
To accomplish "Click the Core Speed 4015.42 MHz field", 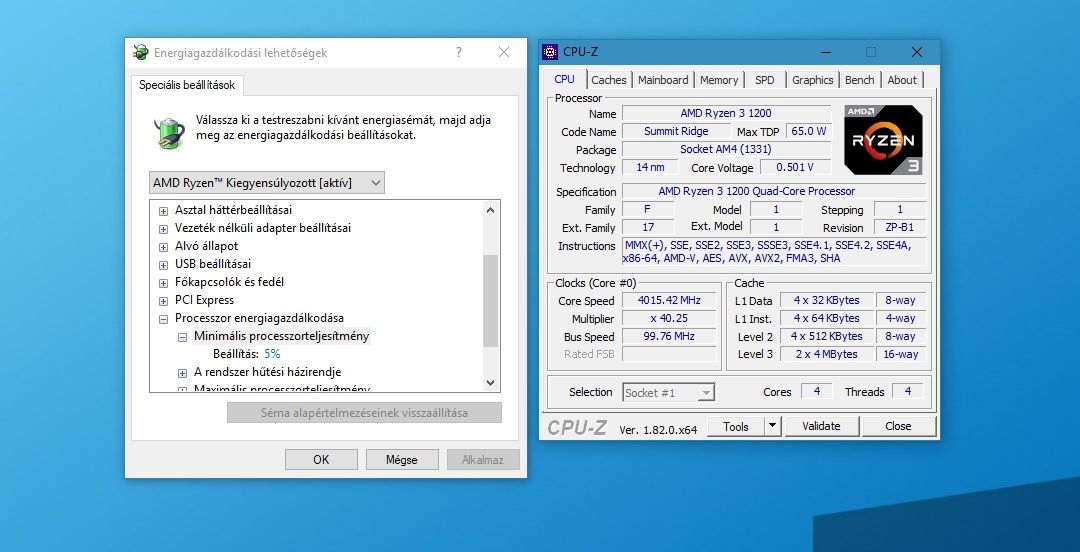I will [x=669, y=300].
